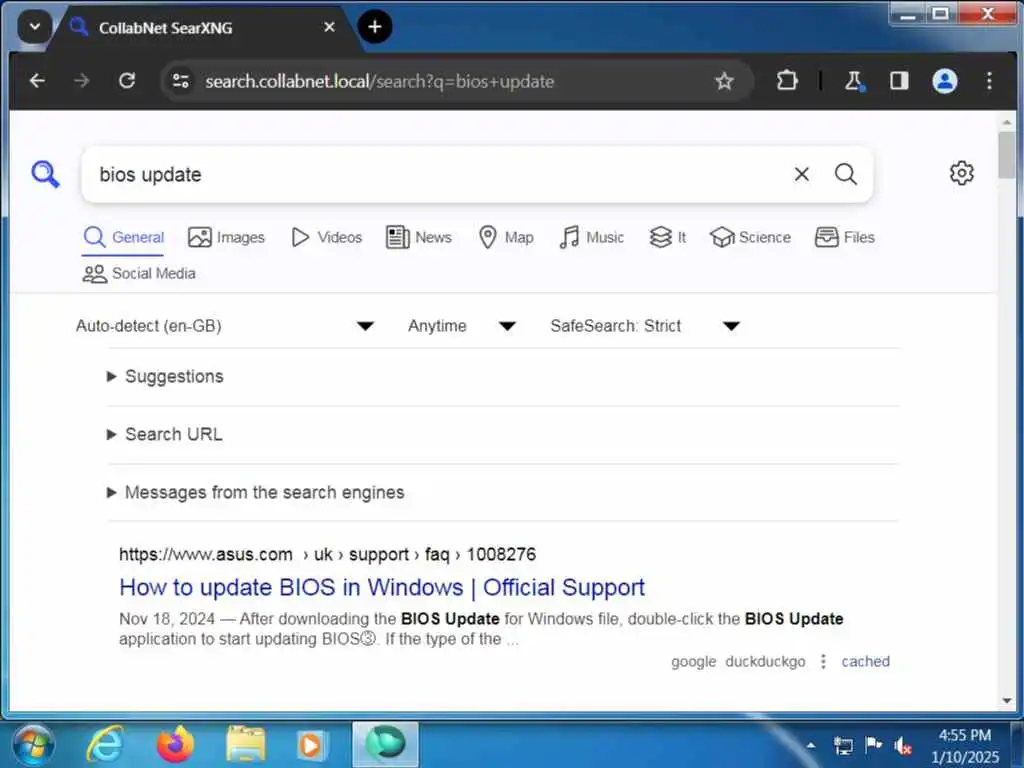Open the Extensions puzzle icon
Image resolution: width=1024 pixels, height=768 pixels.
(787, 81)
